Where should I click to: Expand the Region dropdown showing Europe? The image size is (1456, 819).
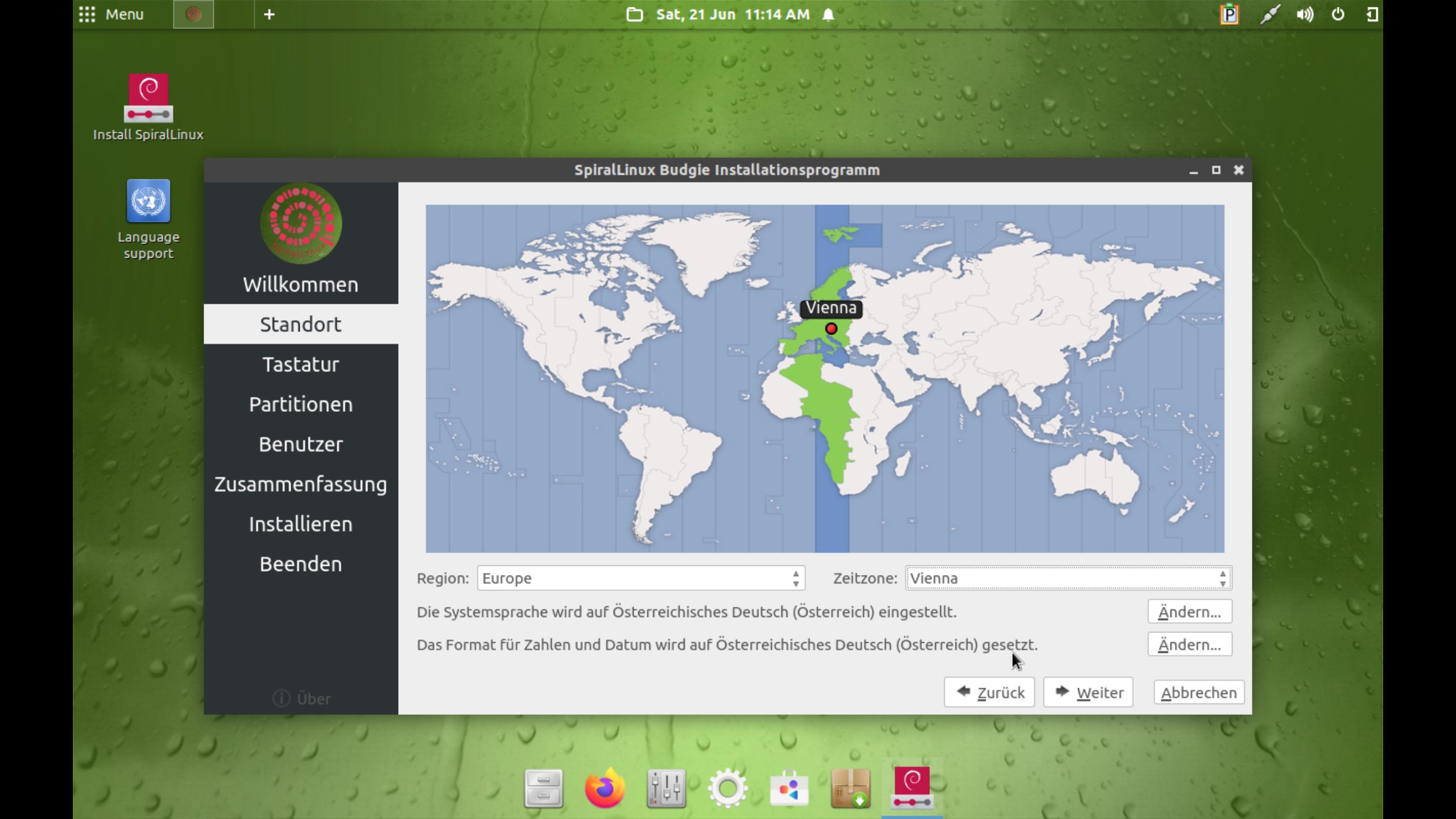coord(641,578)
